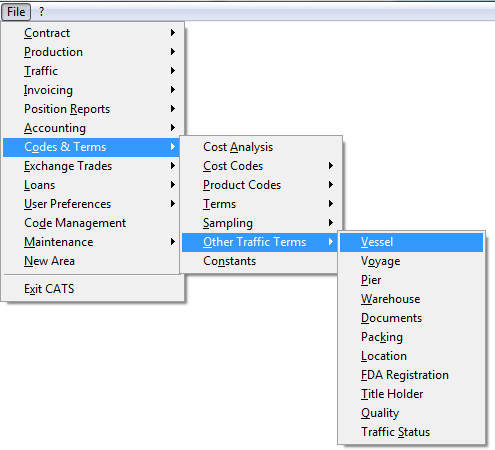Choose Code Management from the menu
Viewport: 495px width, 450px height.
click(92, 223)
